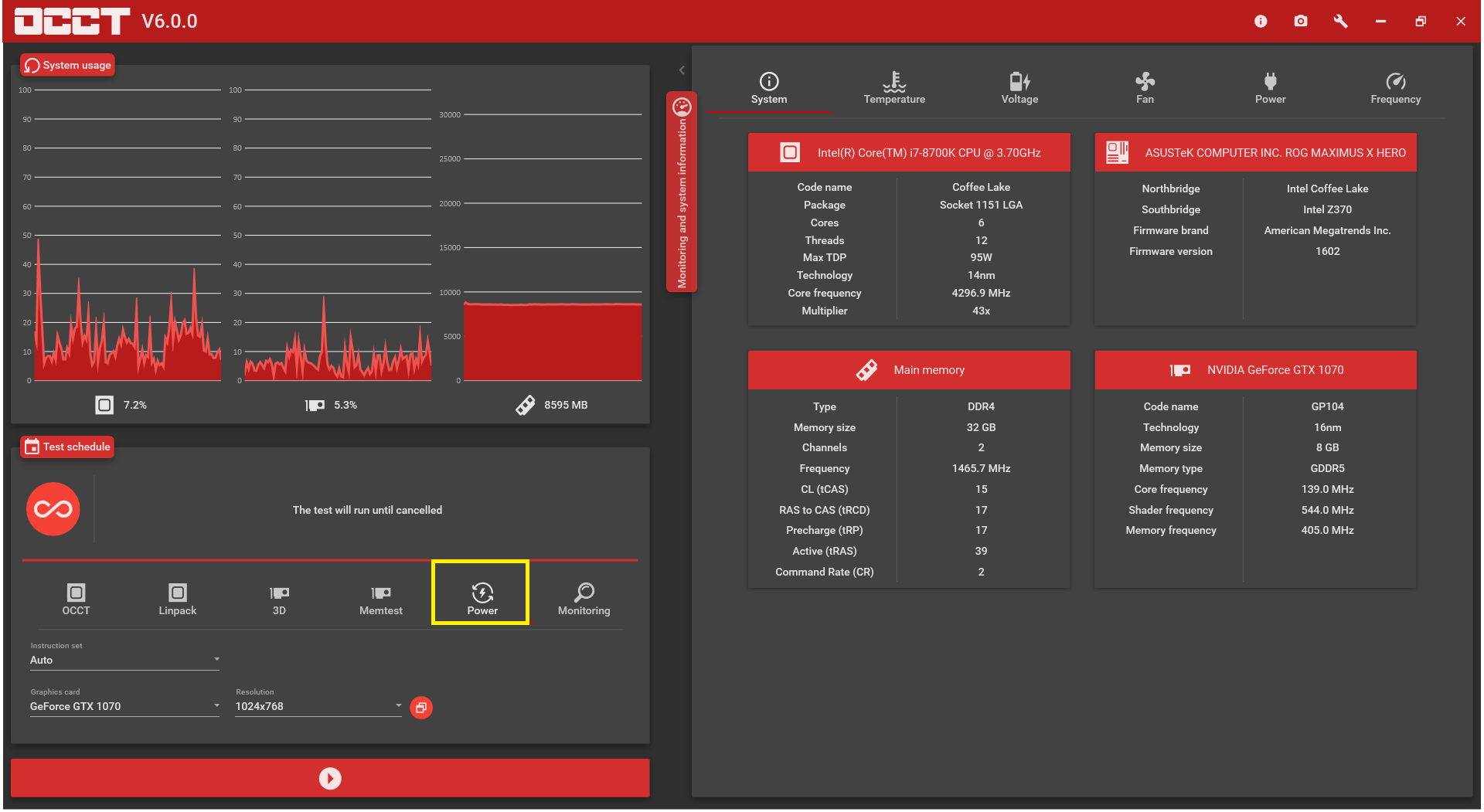Click the RAM stick icon in Main memory header
Viewport: 1484px width, 812px height.
click(866, 370)
